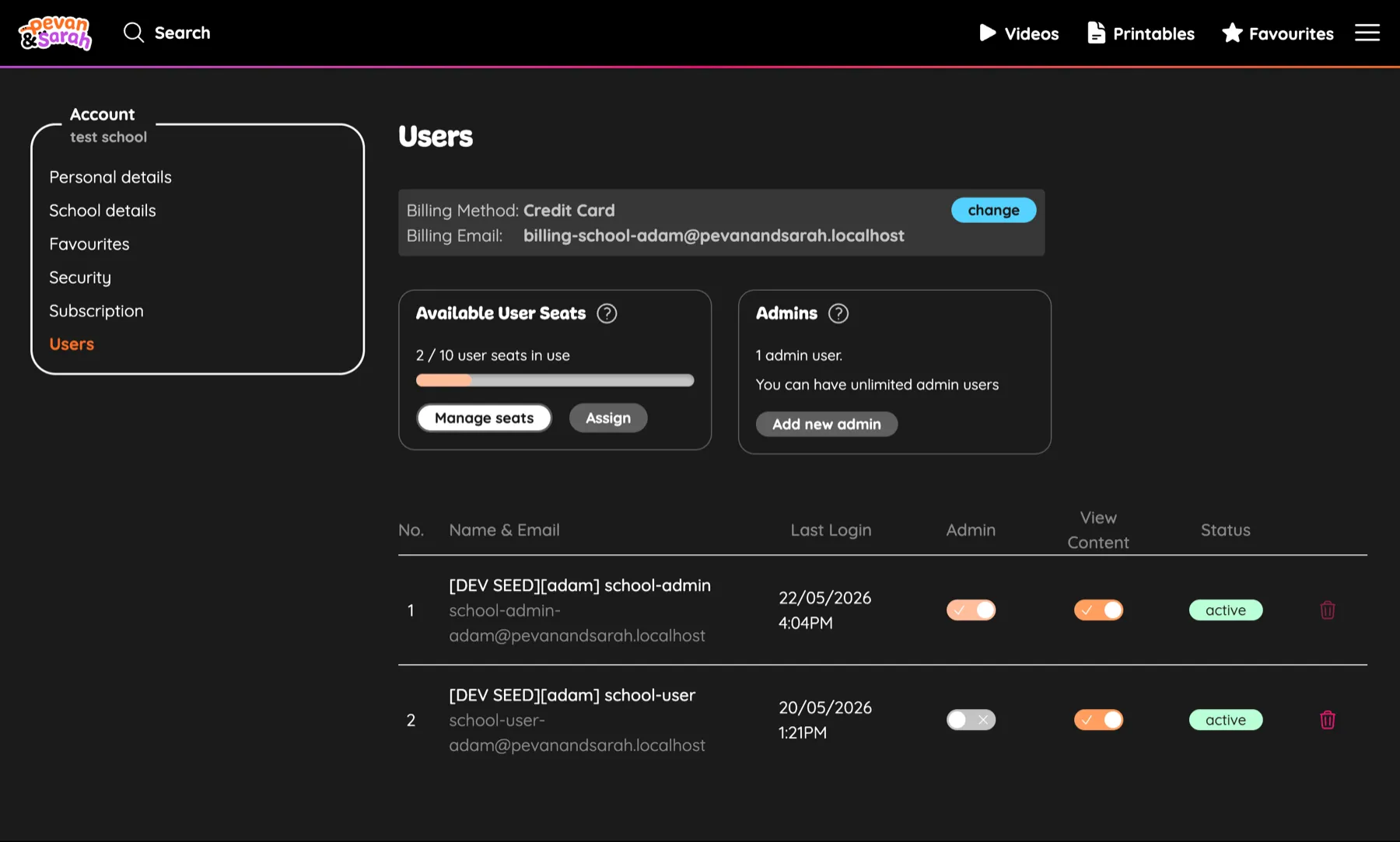The image size is (1400, 842).
Task: Open School details in Account sidebar
Action: (103, 211)
